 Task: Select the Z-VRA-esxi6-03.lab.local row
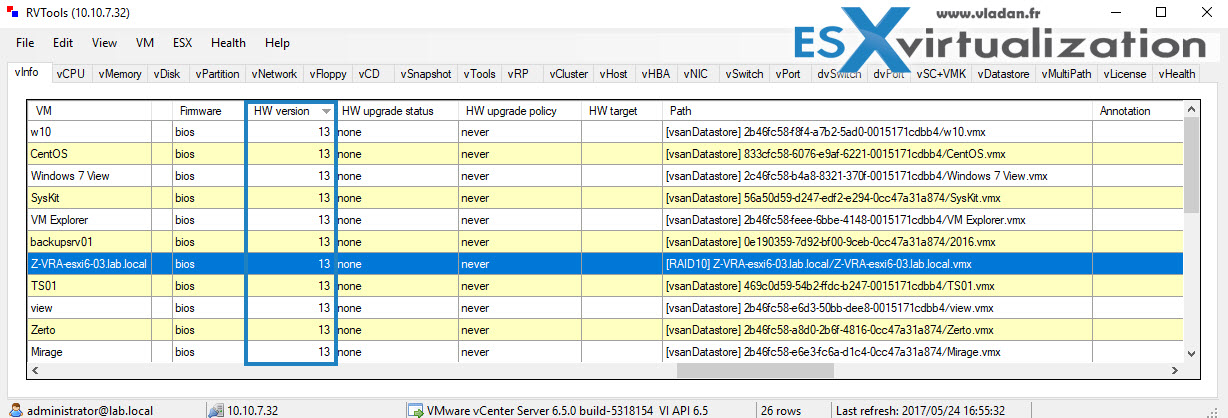point(605,264)
